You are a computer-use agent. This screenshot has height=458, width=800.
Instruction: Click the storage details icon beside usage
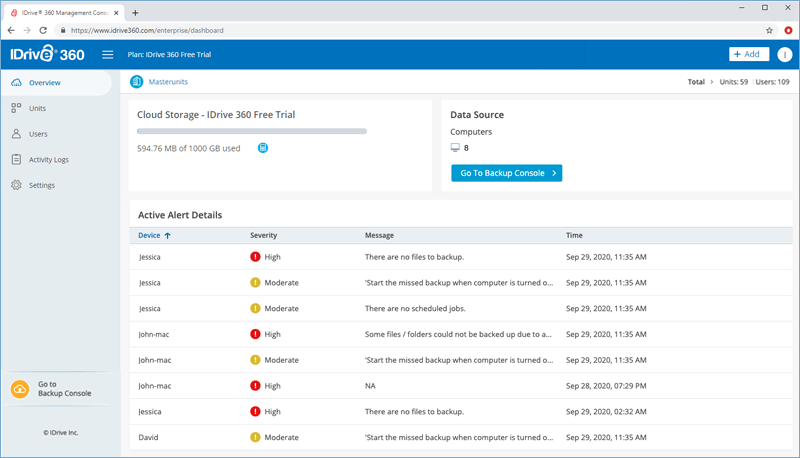(x=262, y=148)
